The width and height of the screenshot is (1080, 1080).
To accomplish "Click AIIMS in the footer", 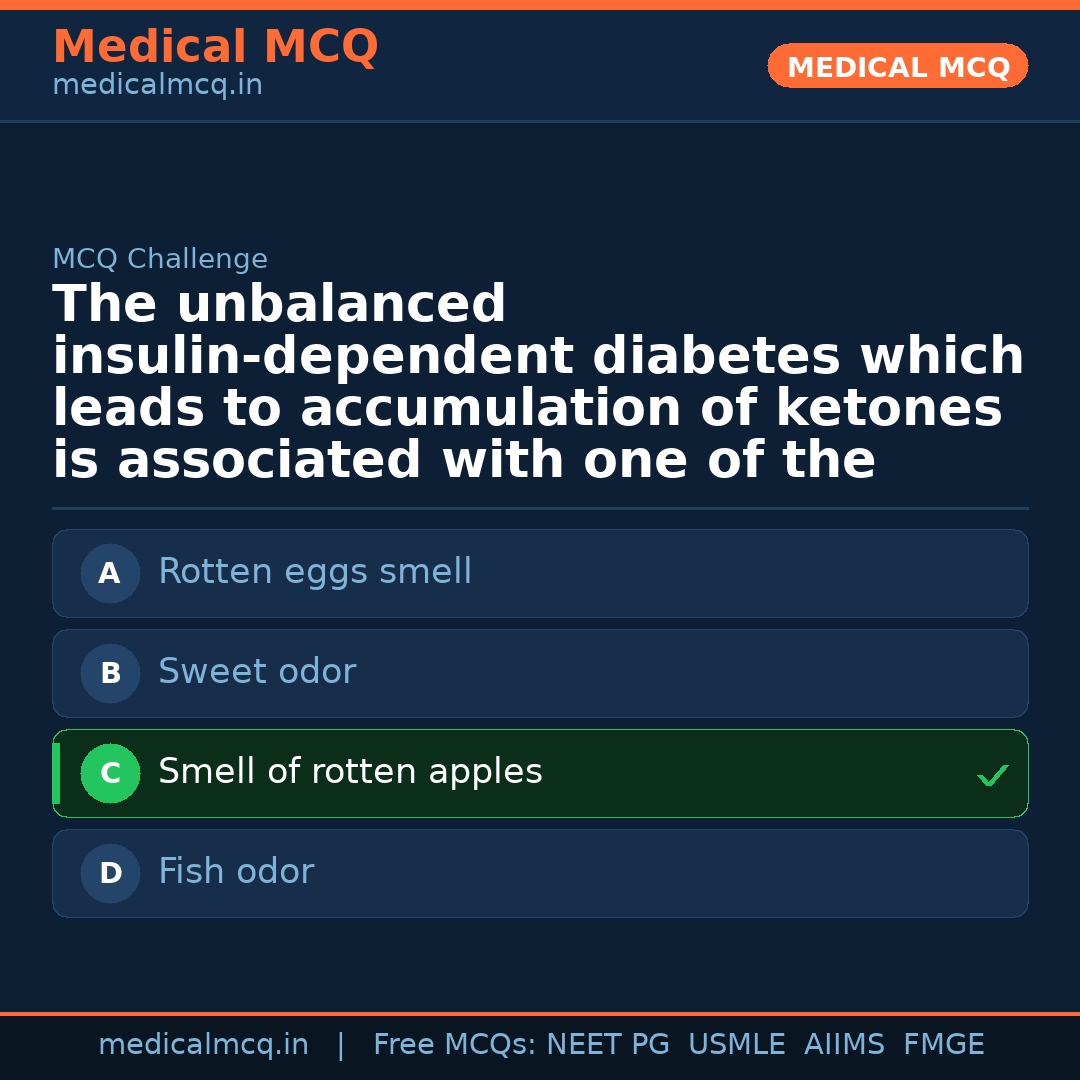I will tap(844, 1045).
